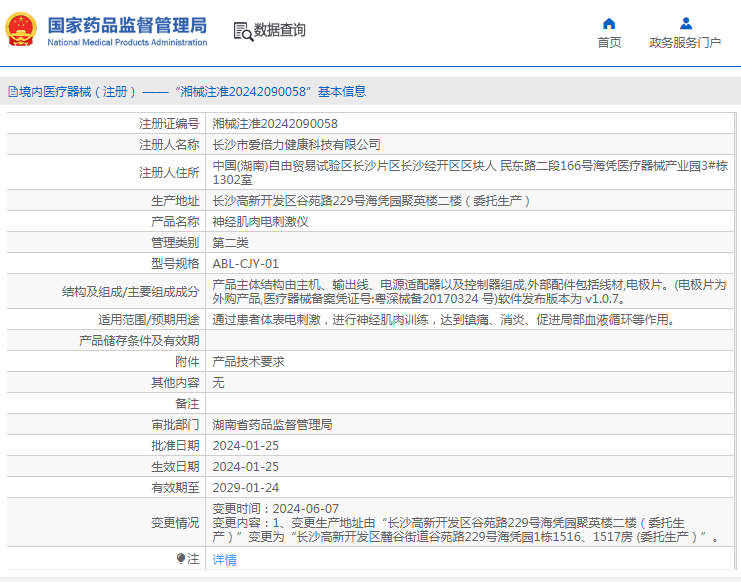This screenshot has height=583, width=741.
Task: Click the person icon above 政务服务门户
Action: click(685, 23)
